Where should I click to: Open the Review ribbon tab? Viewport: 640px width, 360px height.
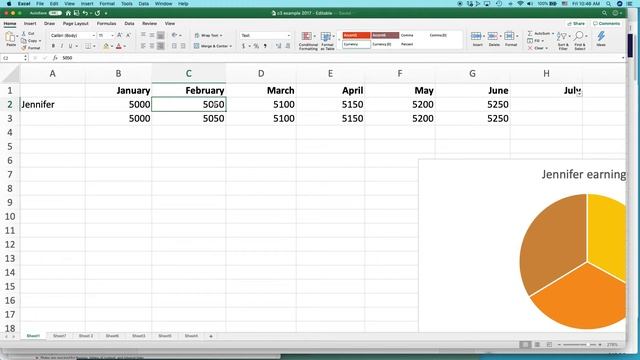pyautogui.click(x=149, y=24)
